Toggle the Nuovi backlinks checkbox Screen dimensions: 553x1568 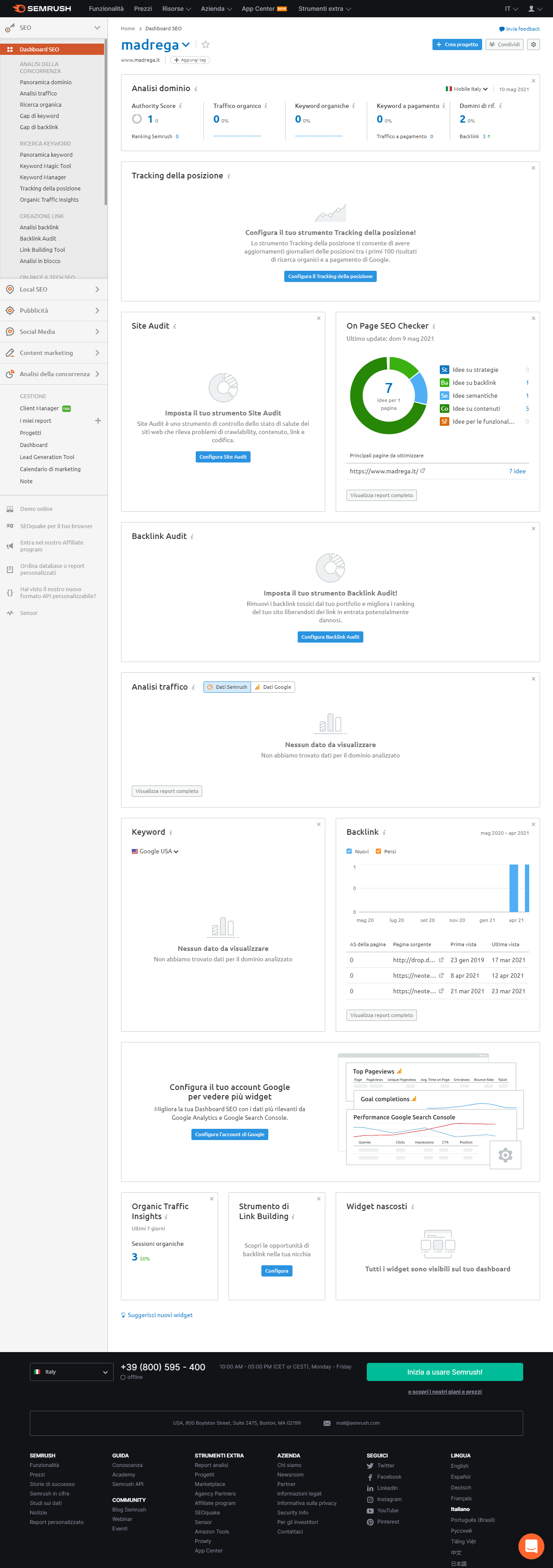point(349,852)
